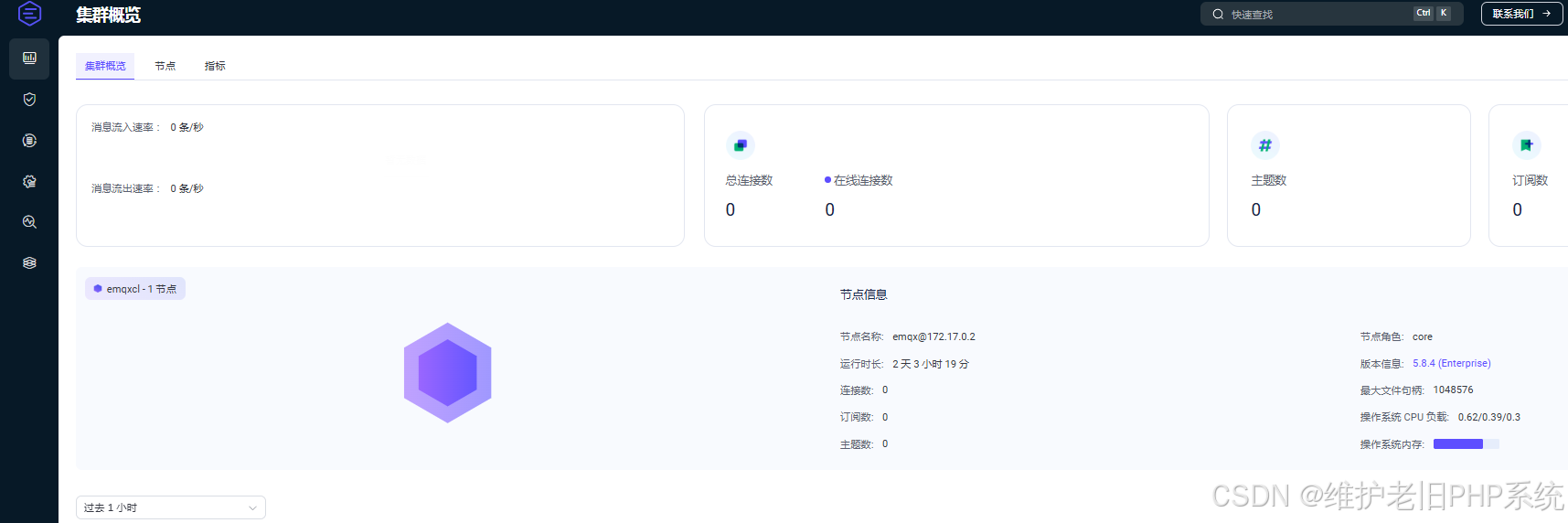Screen dimensions: 1568x523
Task: Switch to the 集群概览 tab
Action: pos(105,66)
